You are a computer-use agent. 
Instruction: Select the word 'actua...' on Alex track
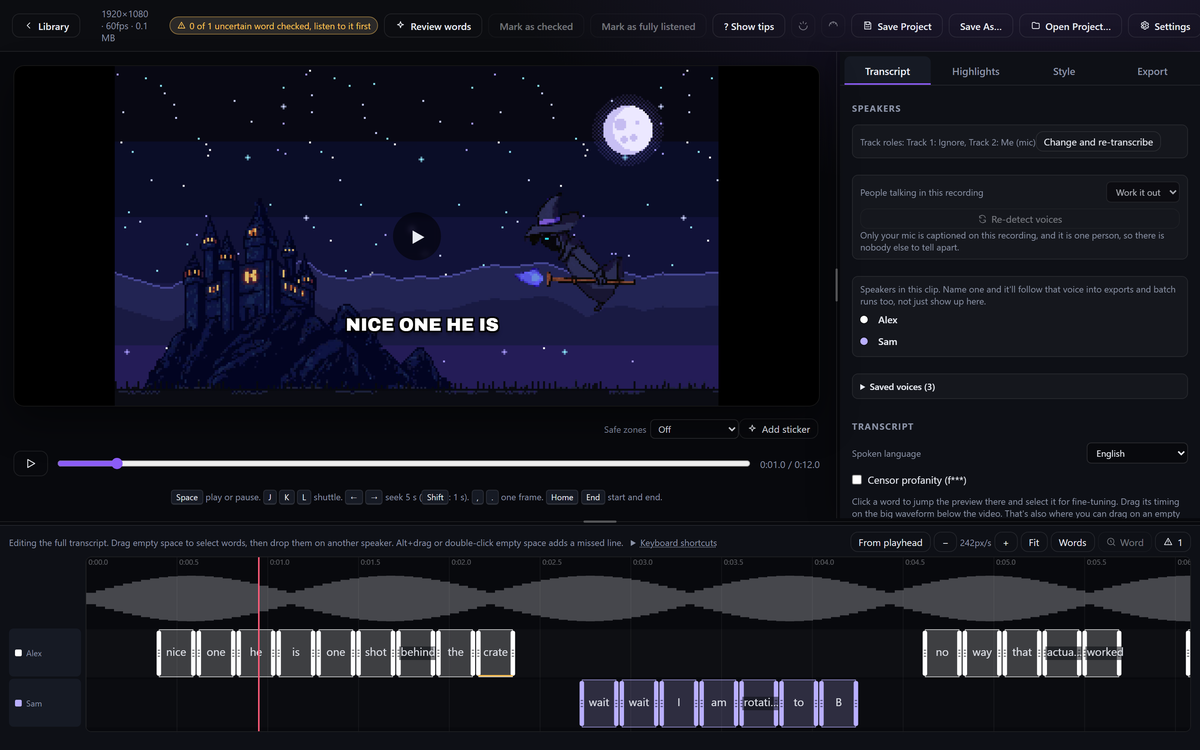[x=1062, y=653]
